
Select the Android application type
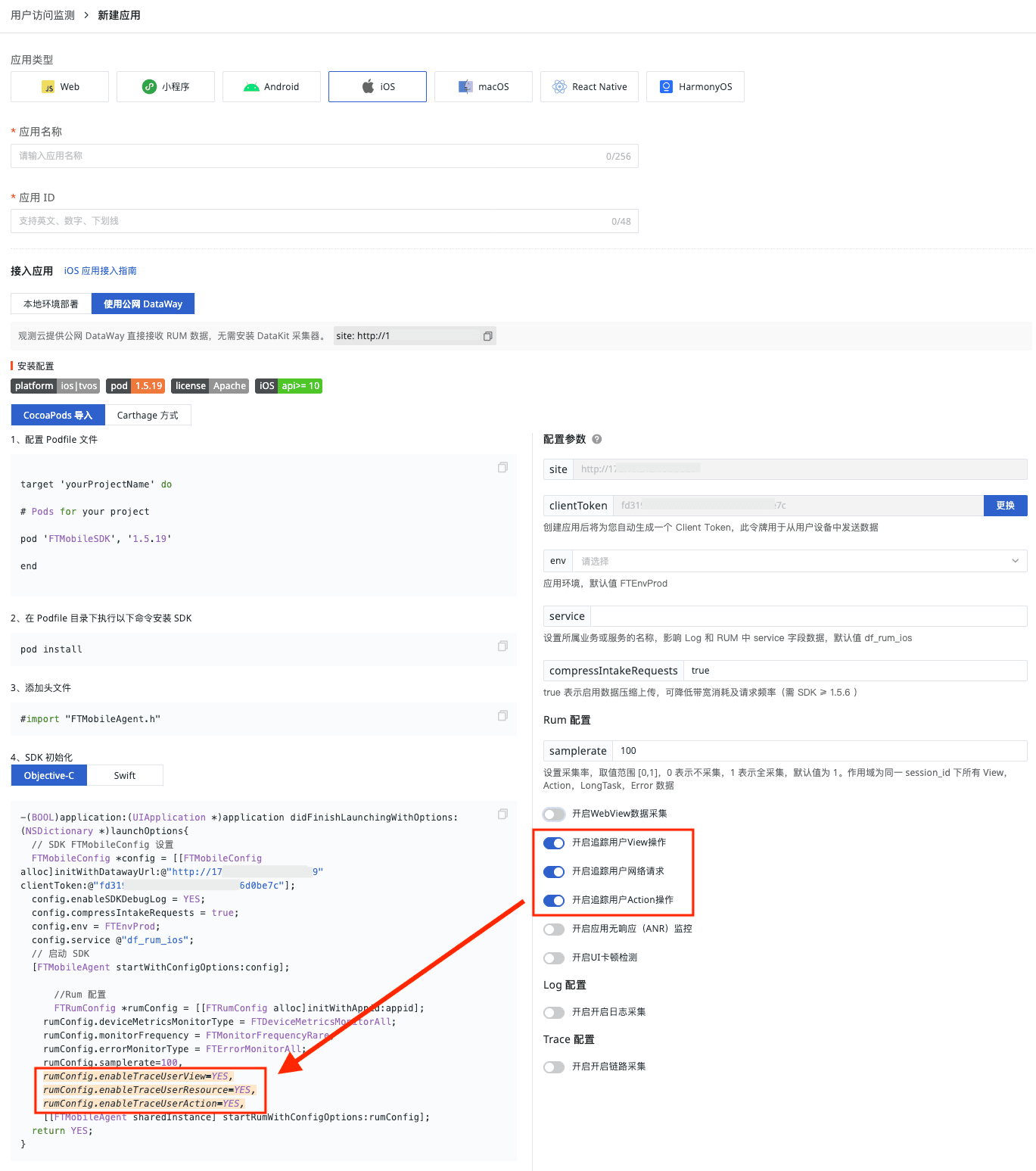click(272, 87)
